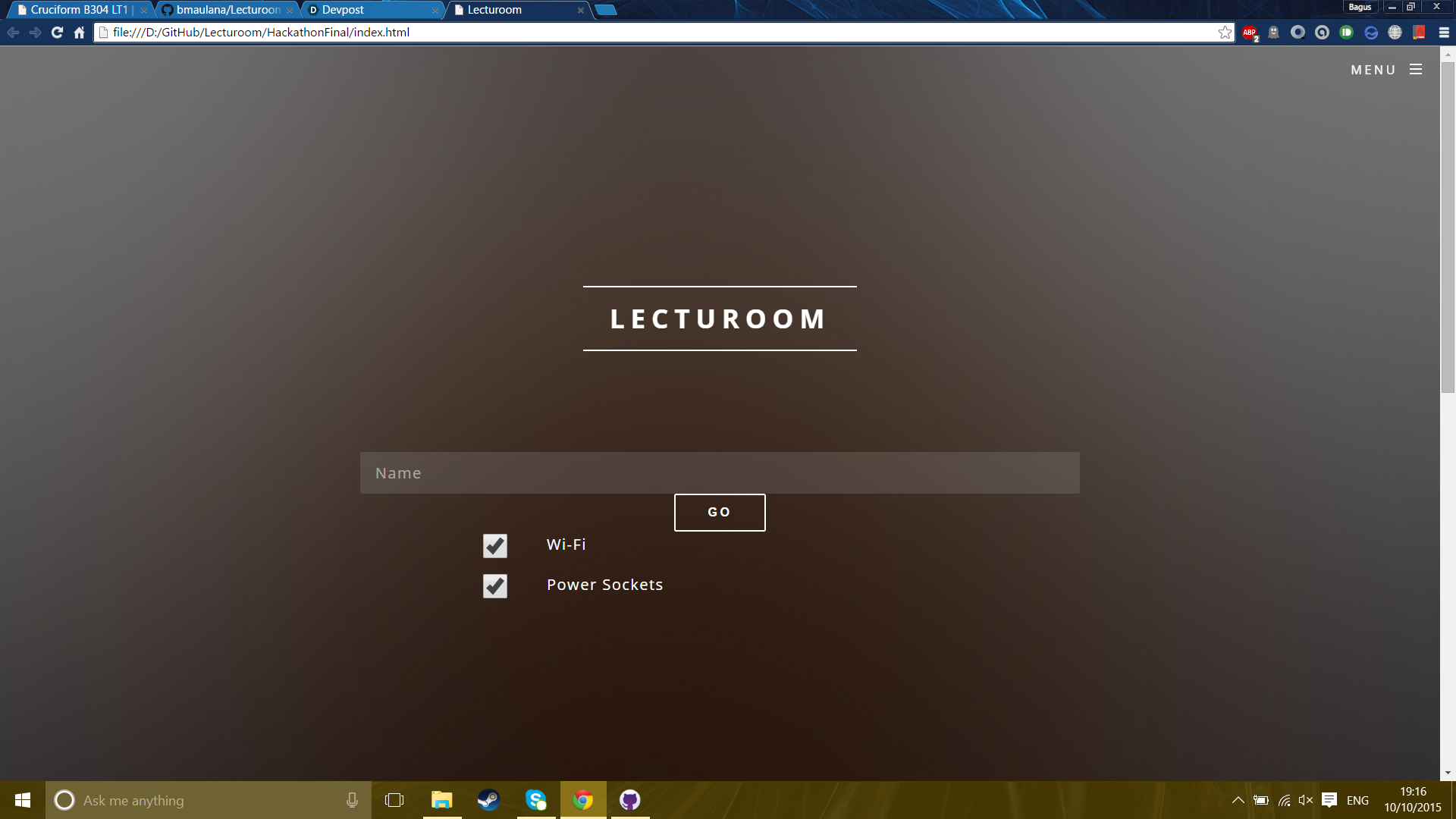Click the Ghostery ghost extension icon
This screenshot has width=1456, height=819.
coord(1273,33)
